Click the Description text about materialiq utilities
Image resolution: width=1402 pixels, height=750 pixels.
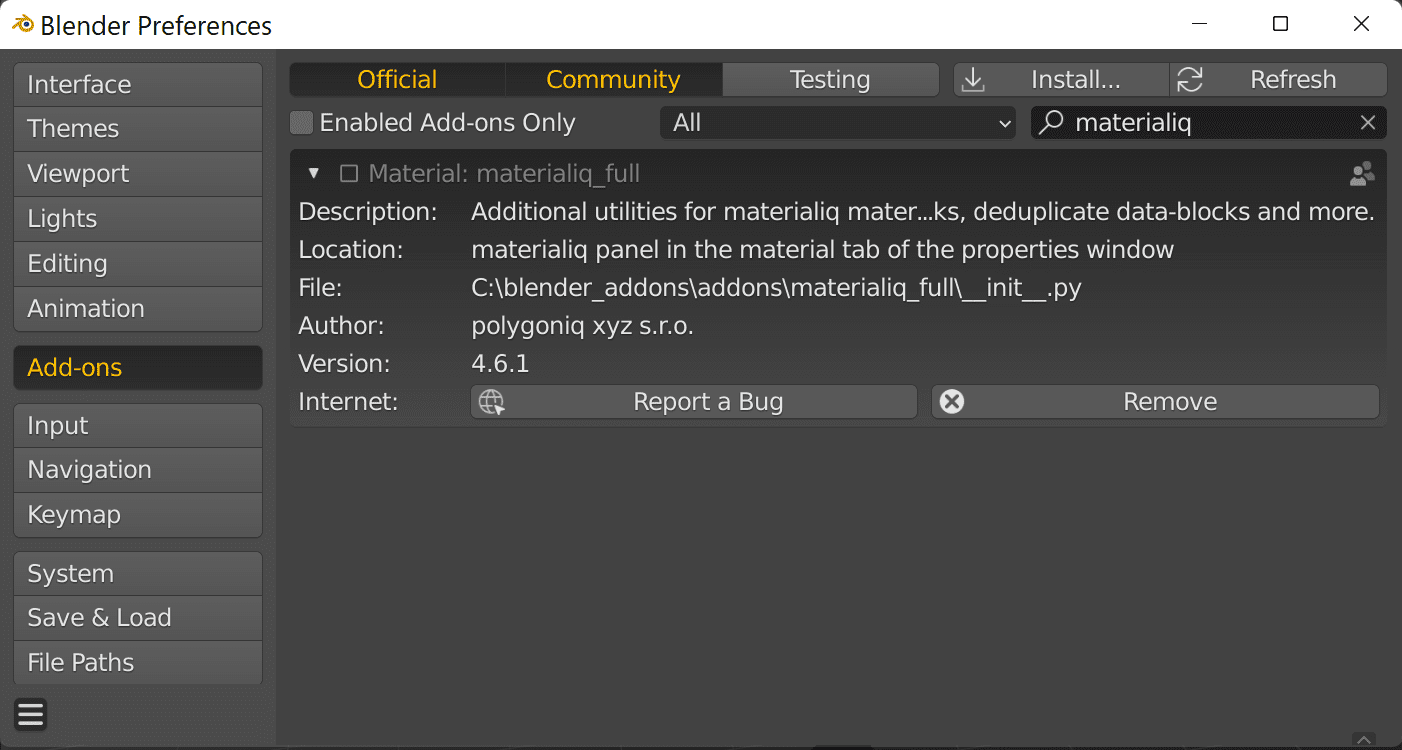tap(922, 212)
